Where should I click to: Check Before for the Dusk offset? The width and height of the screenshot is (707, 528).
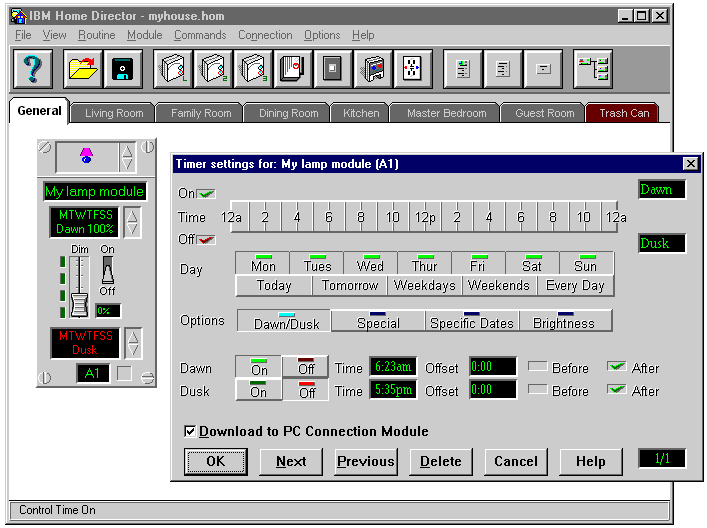(537, 389)
